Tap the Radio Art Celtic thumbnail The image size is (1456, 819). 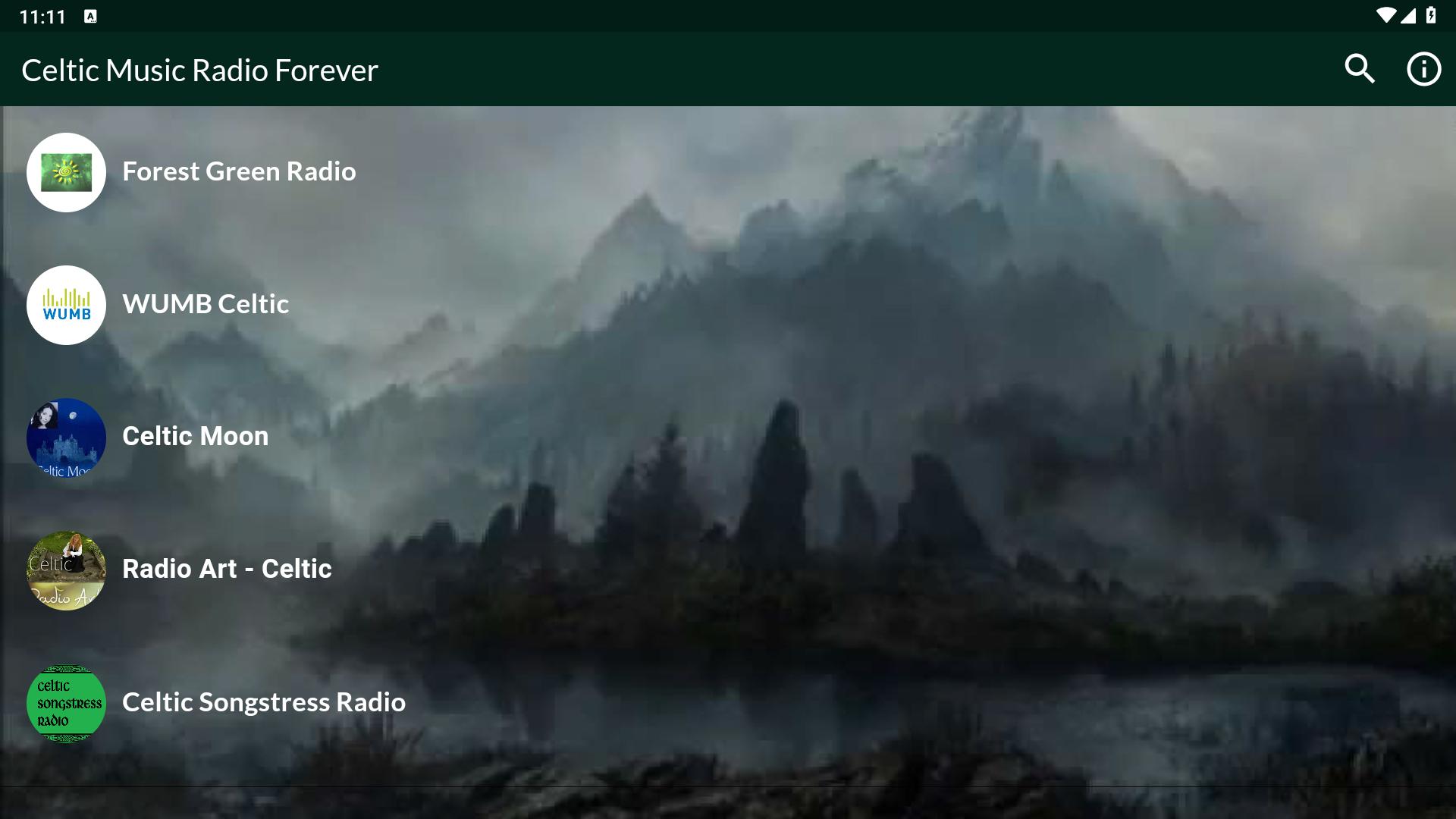pos(66,570)
